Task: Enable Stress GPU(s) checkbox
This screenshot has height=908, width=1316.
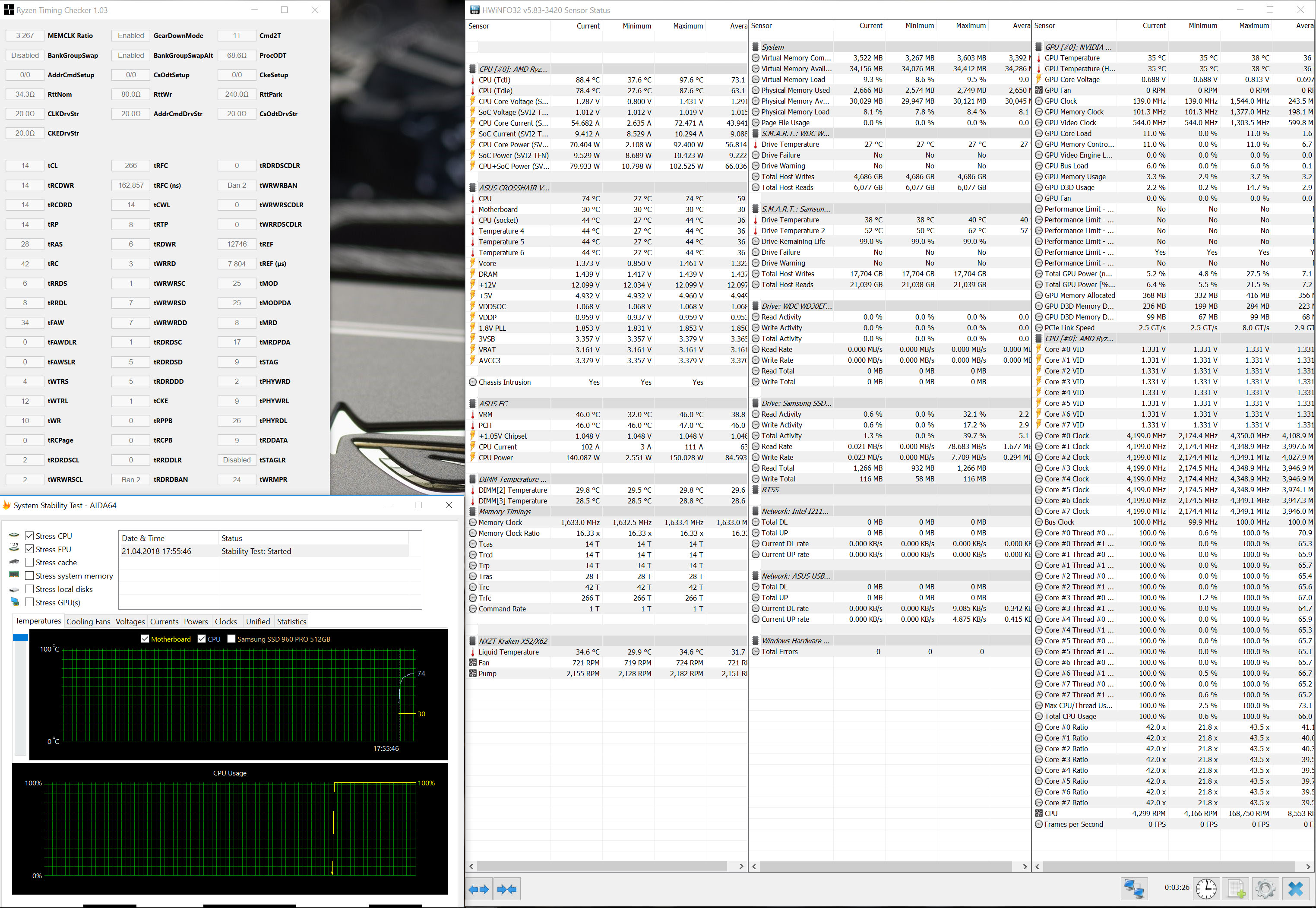Action: (x=30, y=602)
